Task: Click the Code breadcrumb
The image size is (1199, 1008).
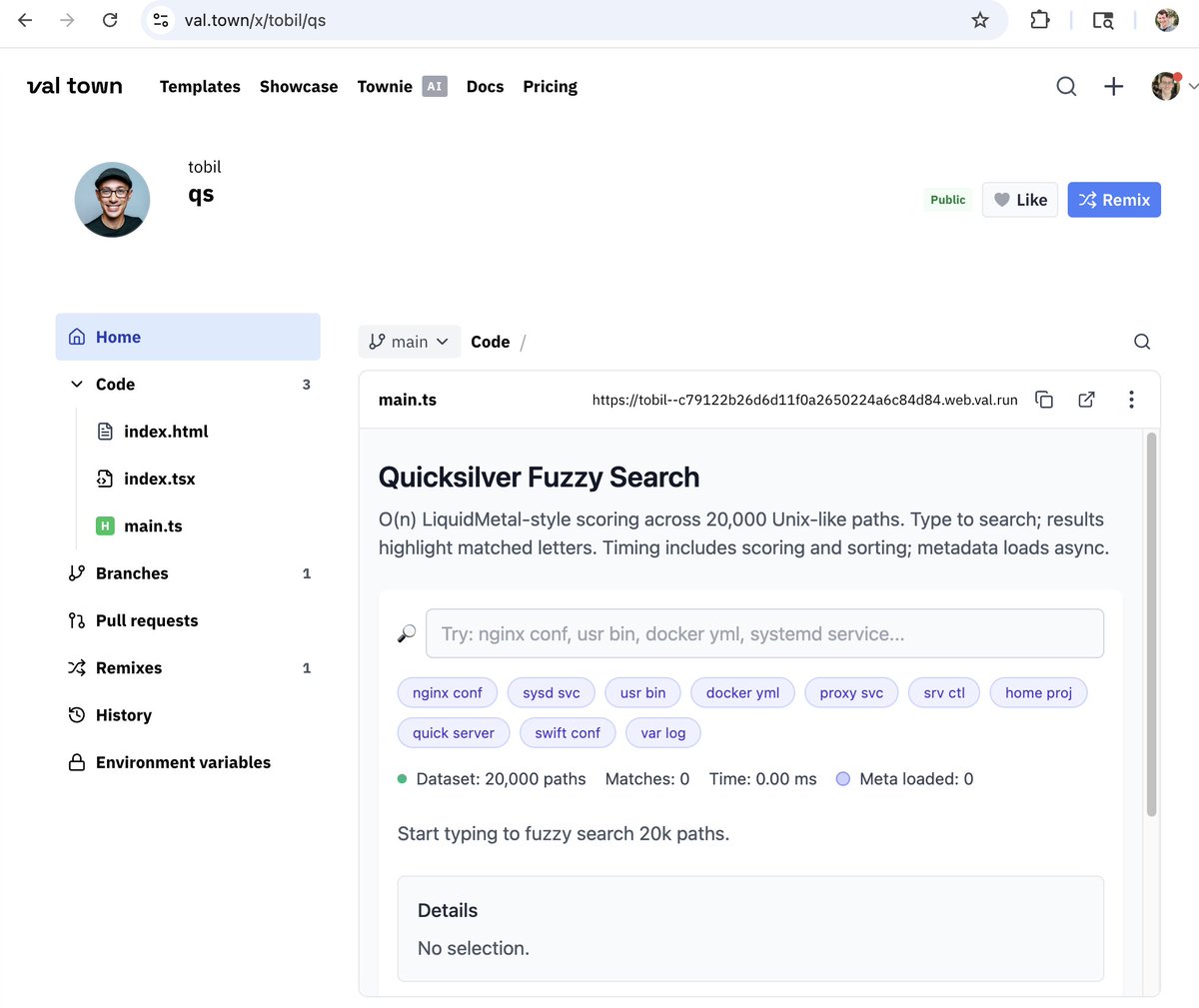Action: coord(491,342)
